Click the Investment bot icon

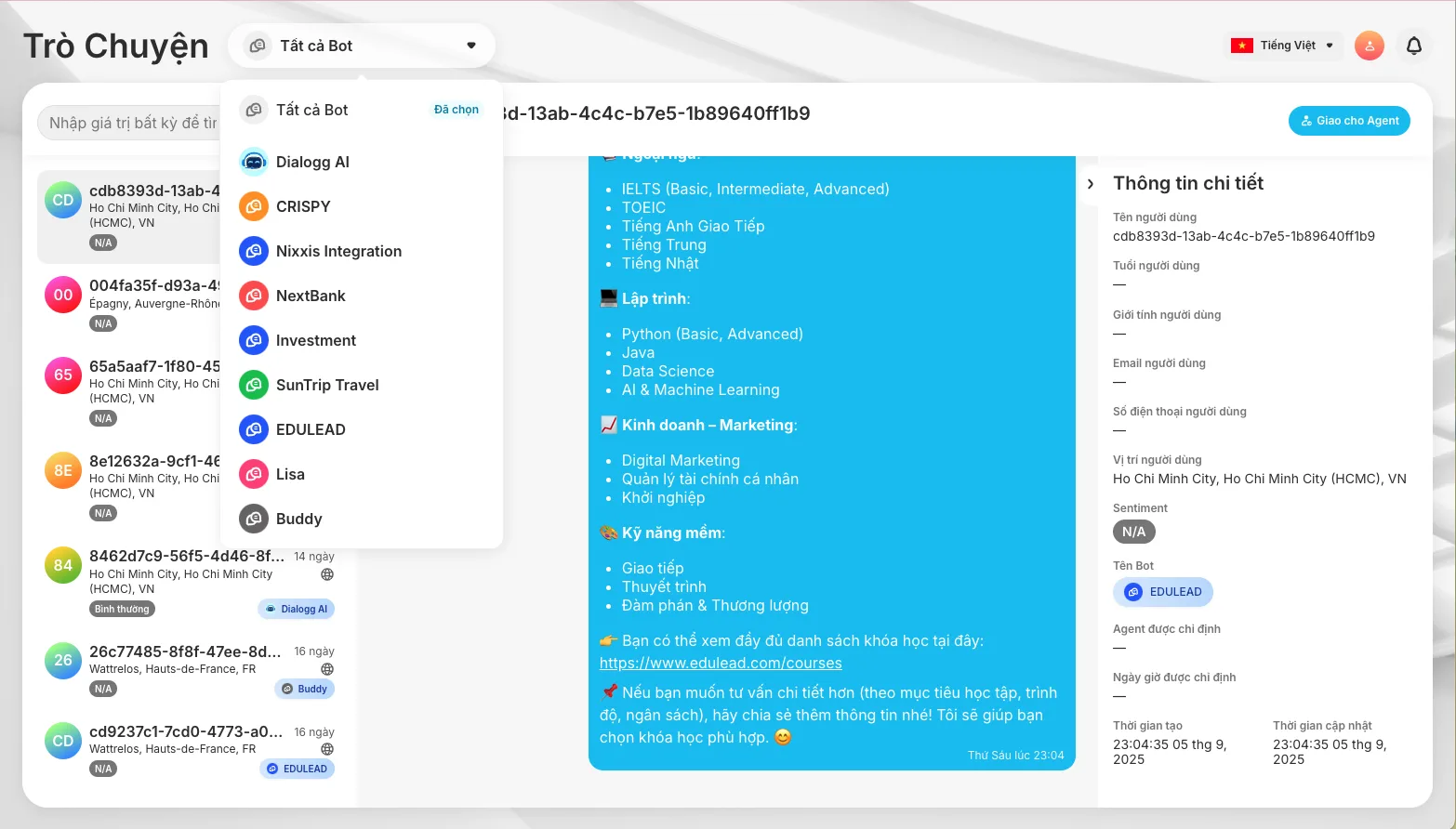[x=252, y=340]
